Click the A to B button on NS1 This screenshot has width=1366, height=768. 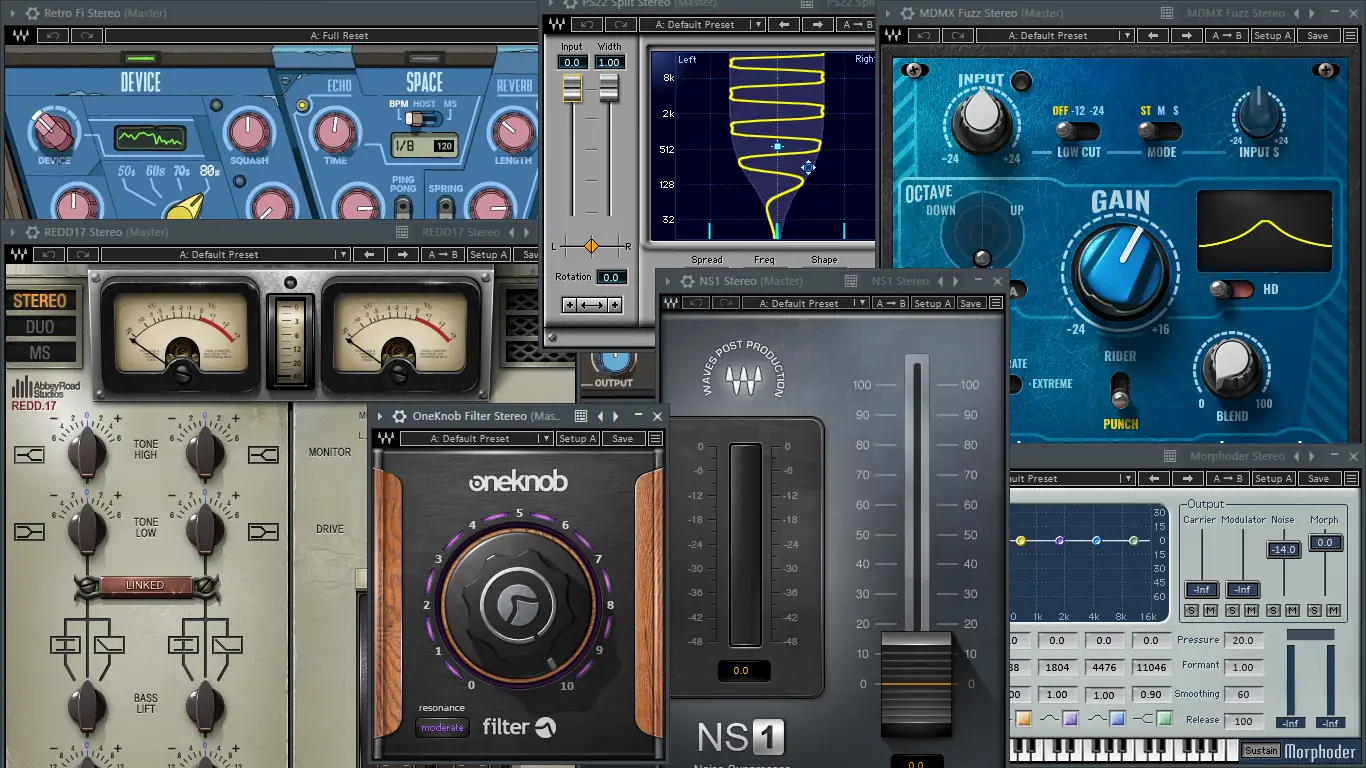point(890,303)
